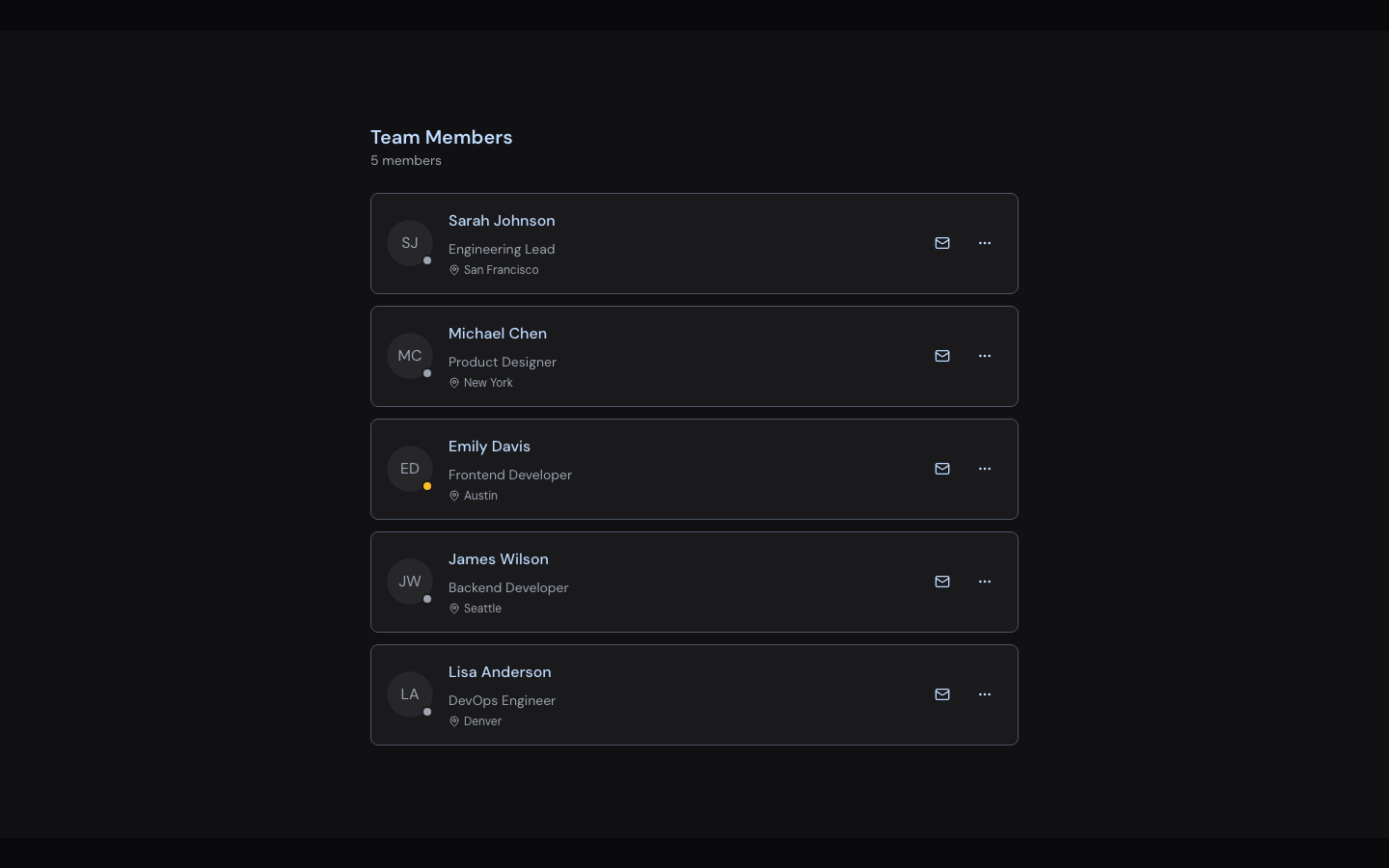The height and width of the screenshot is (868, 1389).
Task: Open the options menu for Lisa Anderson
Action: click(985, 694)
